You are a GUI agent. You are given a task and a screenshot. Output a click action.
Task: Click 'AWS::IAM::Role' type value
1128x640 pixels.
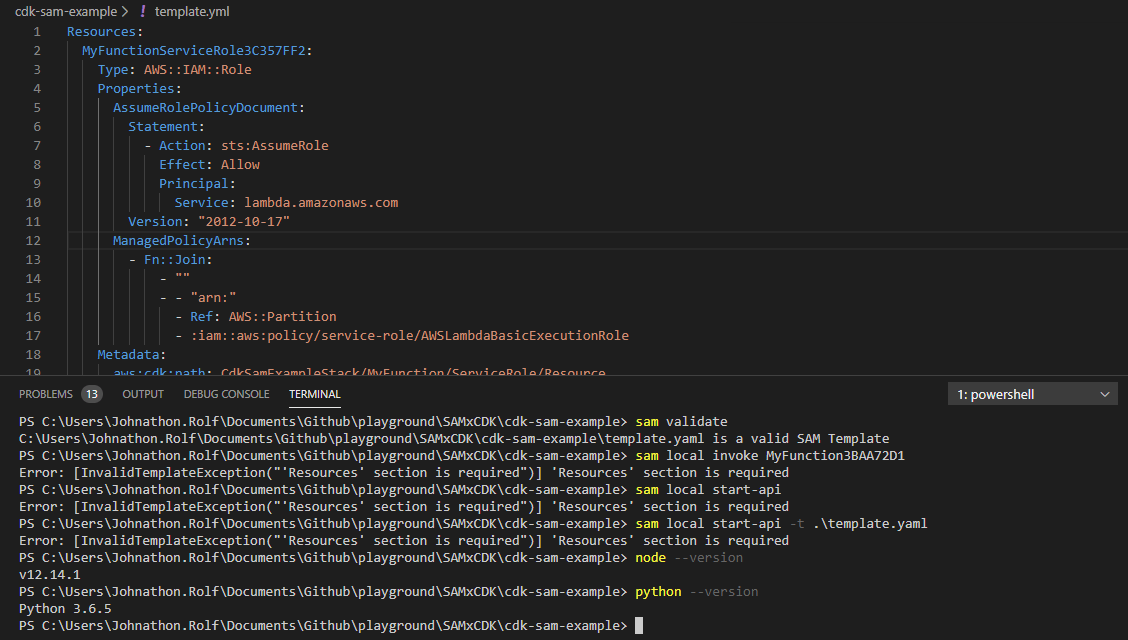tap(198, 70)
